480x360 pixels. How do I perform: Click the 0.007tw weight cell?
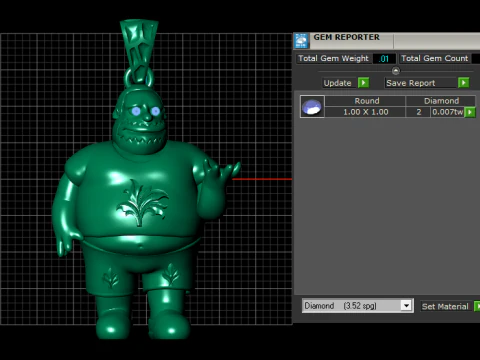point(448,112)
